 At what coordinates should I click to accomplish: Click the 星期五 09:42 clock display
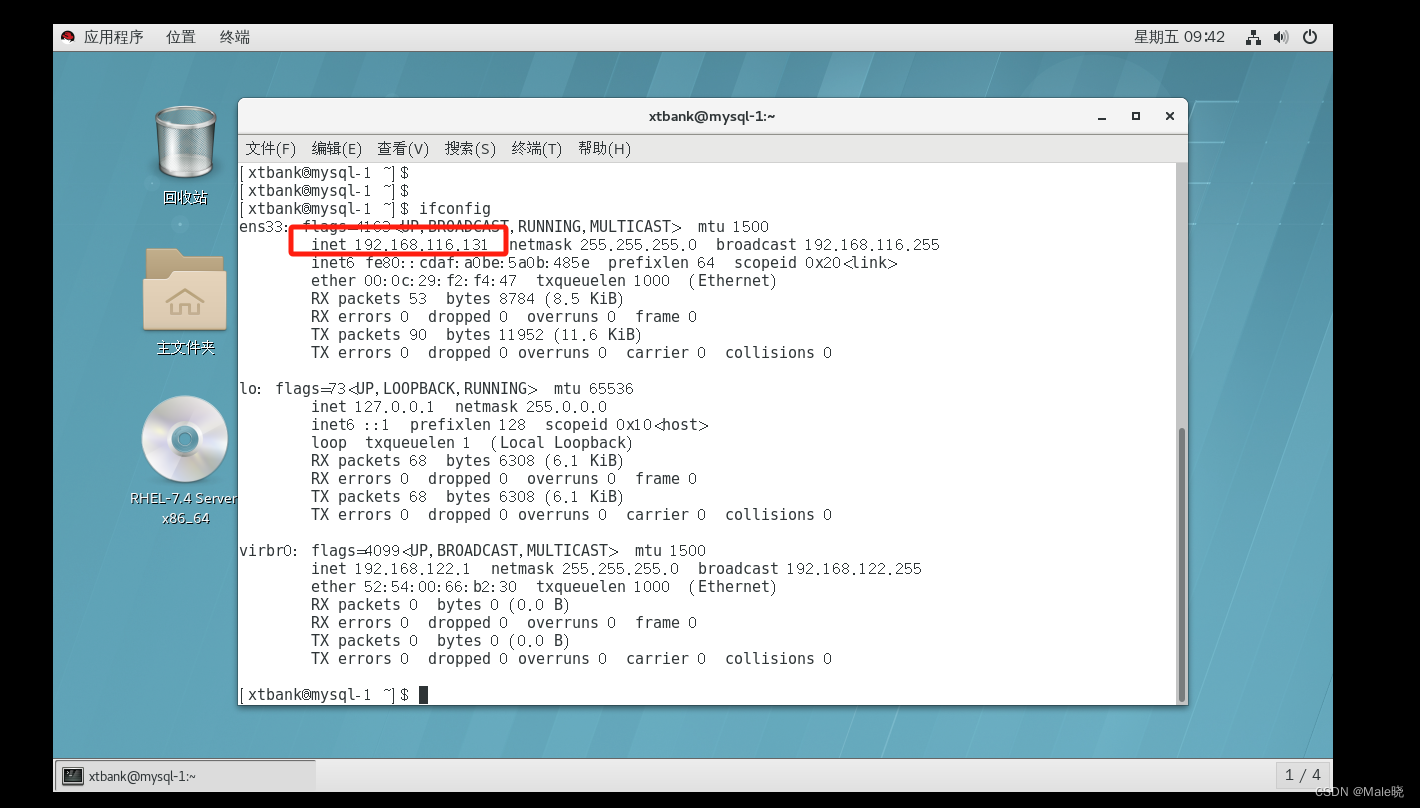tap(1180, 36)
